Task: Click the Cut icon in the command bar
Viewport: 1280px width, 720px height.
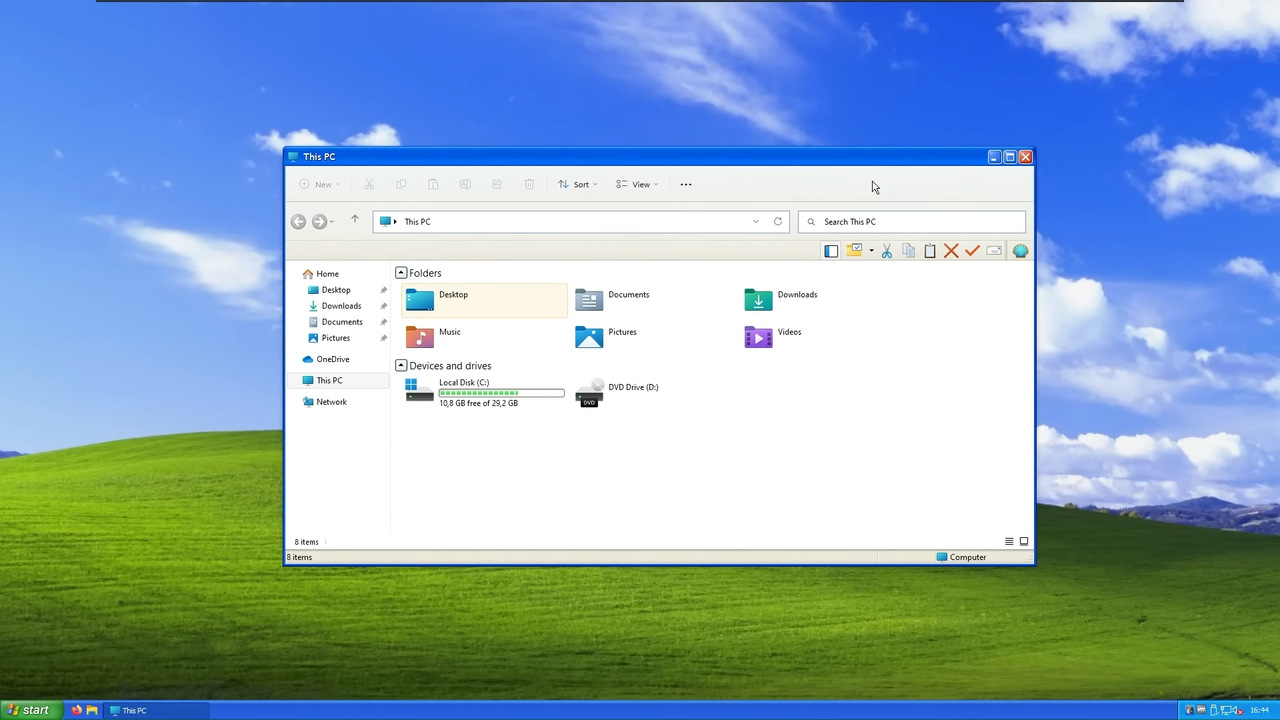Action: pos(369,184)
